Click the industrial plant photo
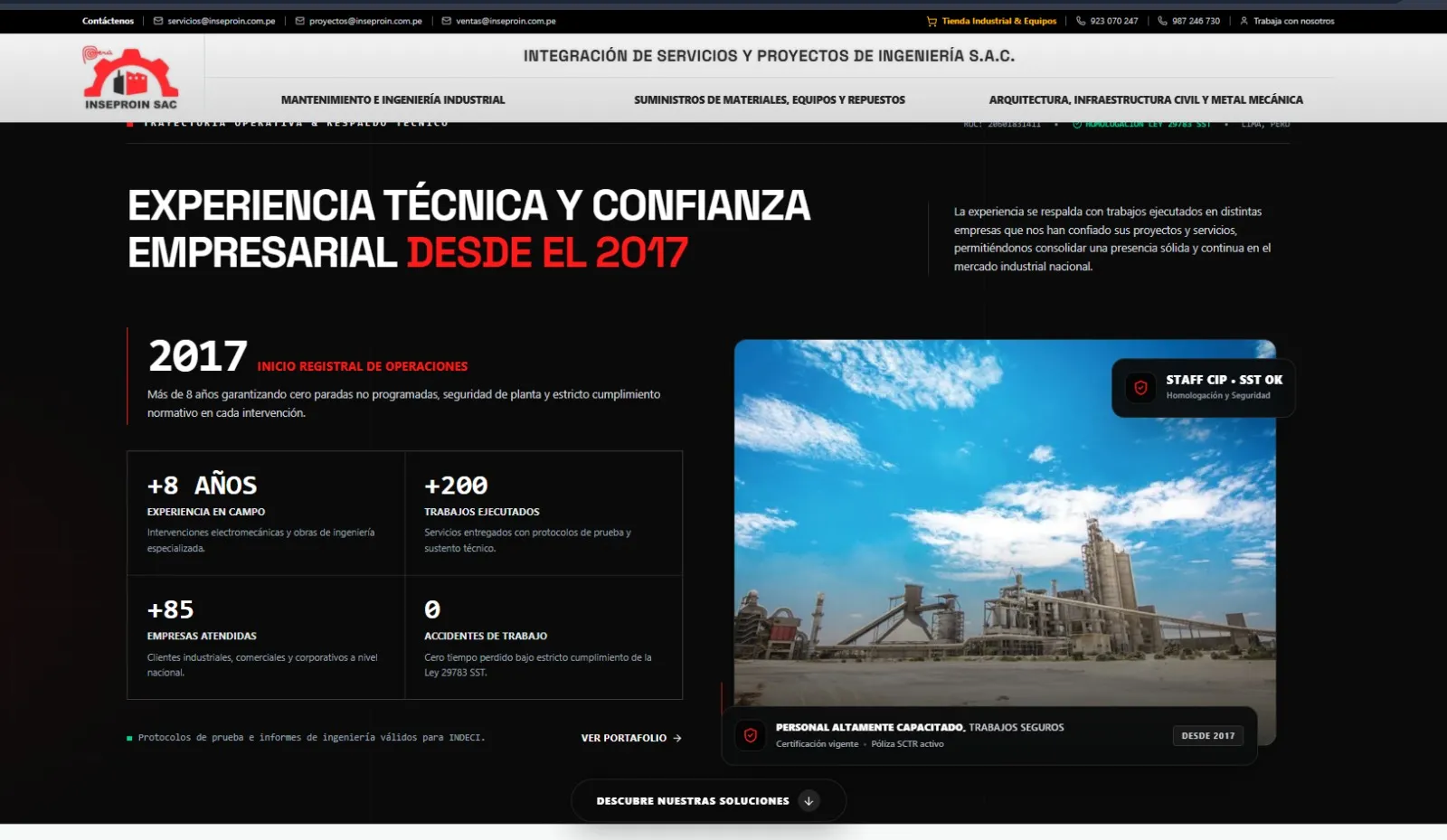 pos(1004,543)
